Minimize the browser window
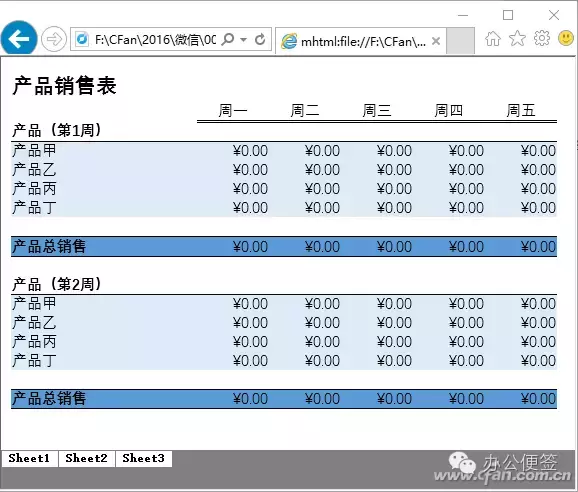Image resolution: width=578 pixels, height=492 pixels. 463,15
